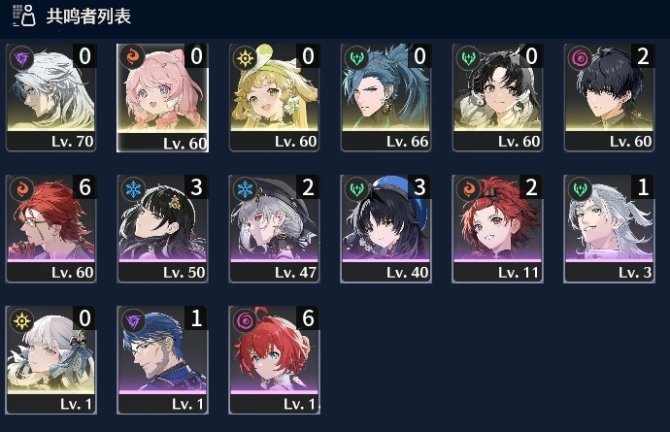Click the Aero element icon on the Lv. 66 card
Image resolution: width=670 pixels, height=432 pixels.
[357, 58]
